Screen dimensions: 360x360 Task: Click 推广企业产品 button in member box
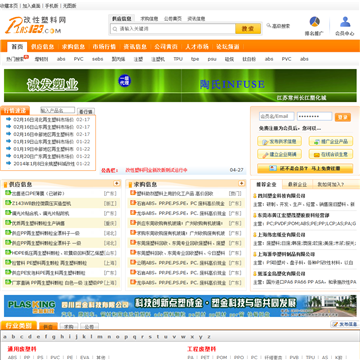click(x=331, y=141)
